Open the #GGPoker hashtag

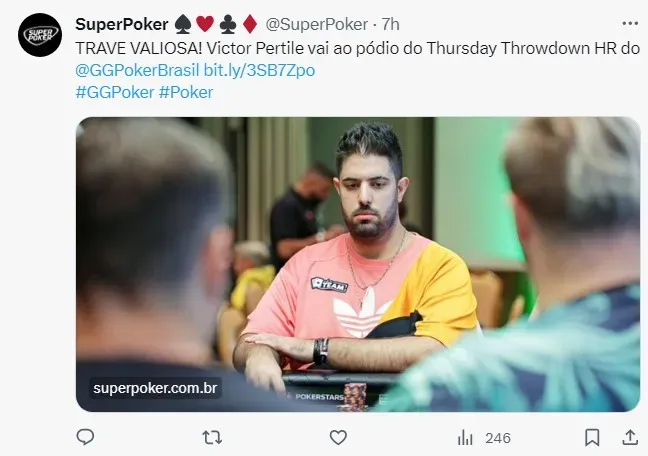(x=115, y=92)
